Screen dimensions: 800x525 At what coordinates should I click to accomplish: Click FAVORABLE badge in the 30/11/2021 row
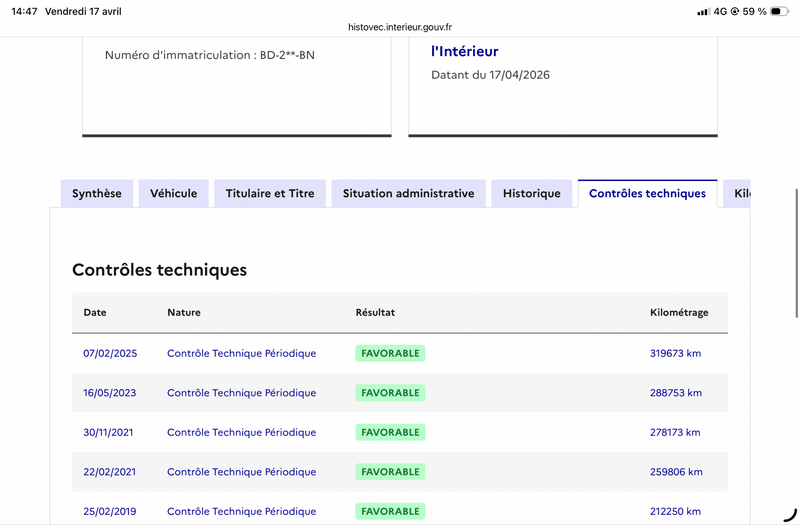390,432
